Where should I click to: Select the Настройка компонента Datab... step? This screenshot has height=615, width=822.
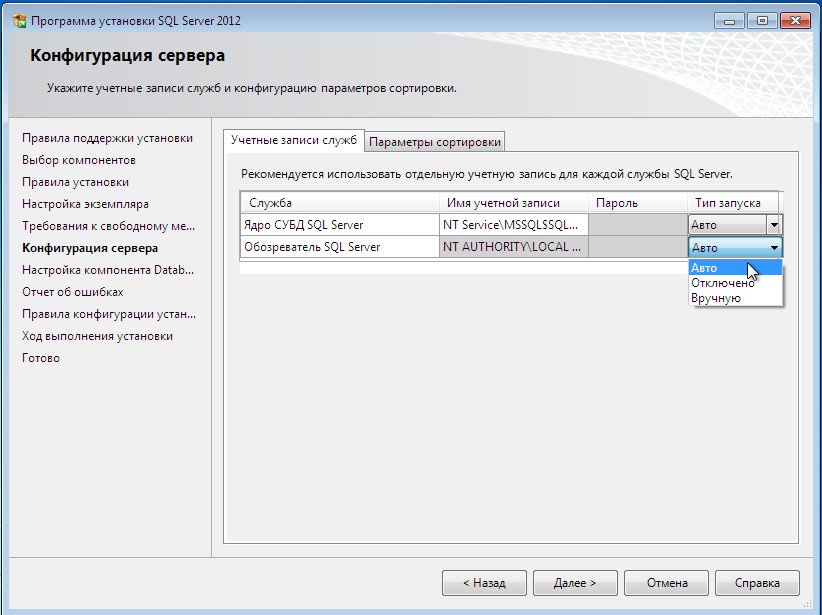(x=108, y=270)
